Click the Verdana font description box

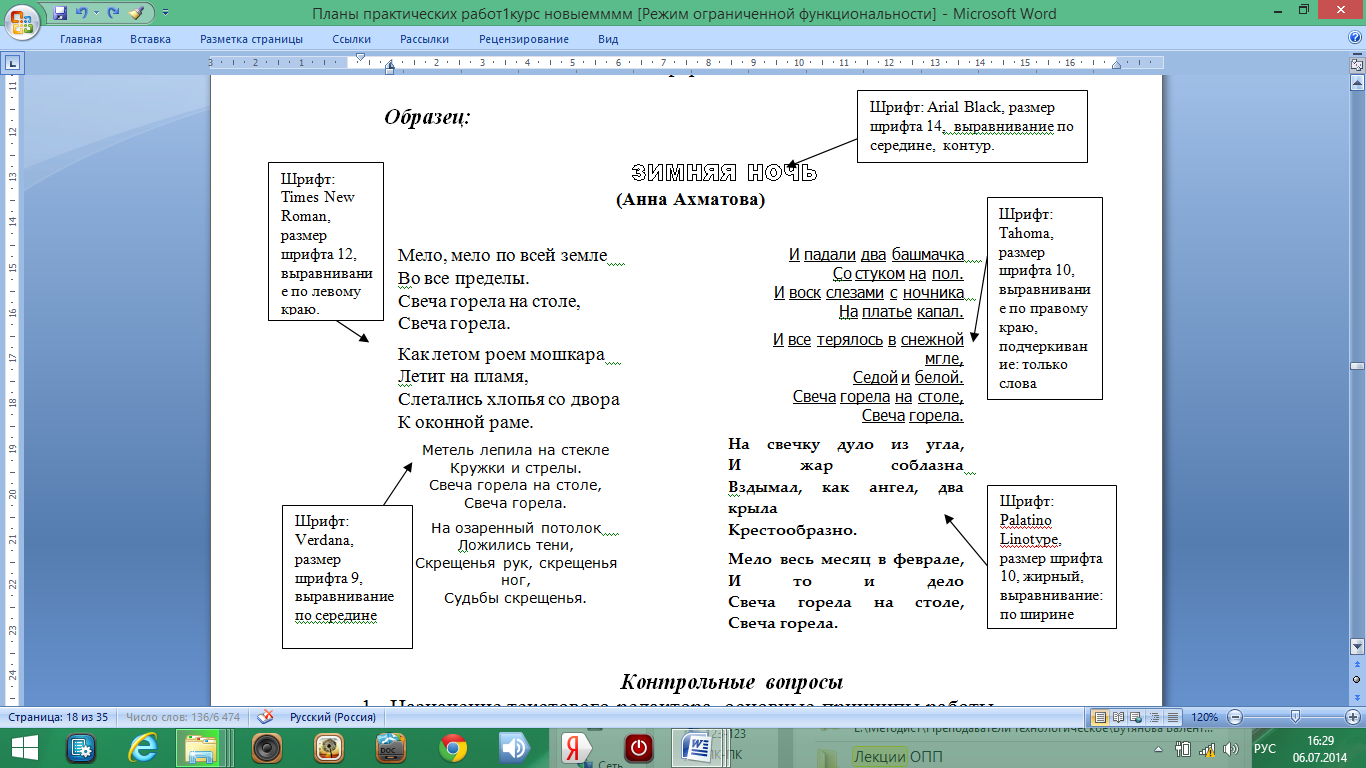point(347,577)
